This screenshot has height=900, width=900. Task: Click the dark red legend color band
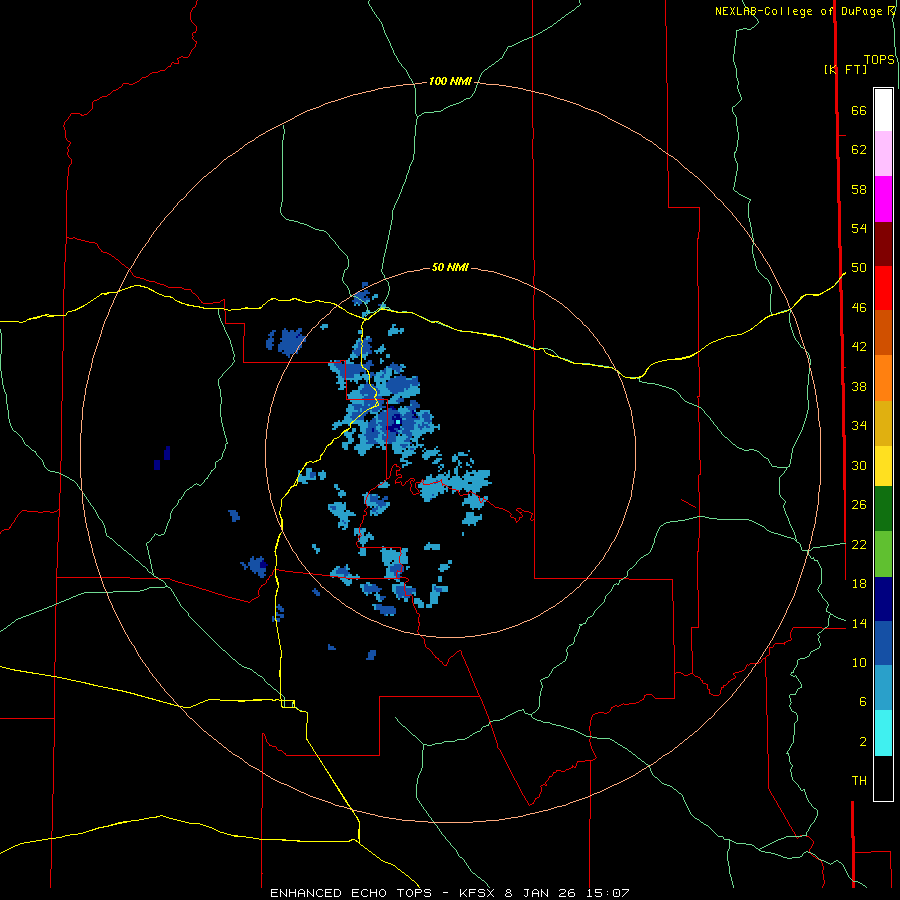click(883, 244)
